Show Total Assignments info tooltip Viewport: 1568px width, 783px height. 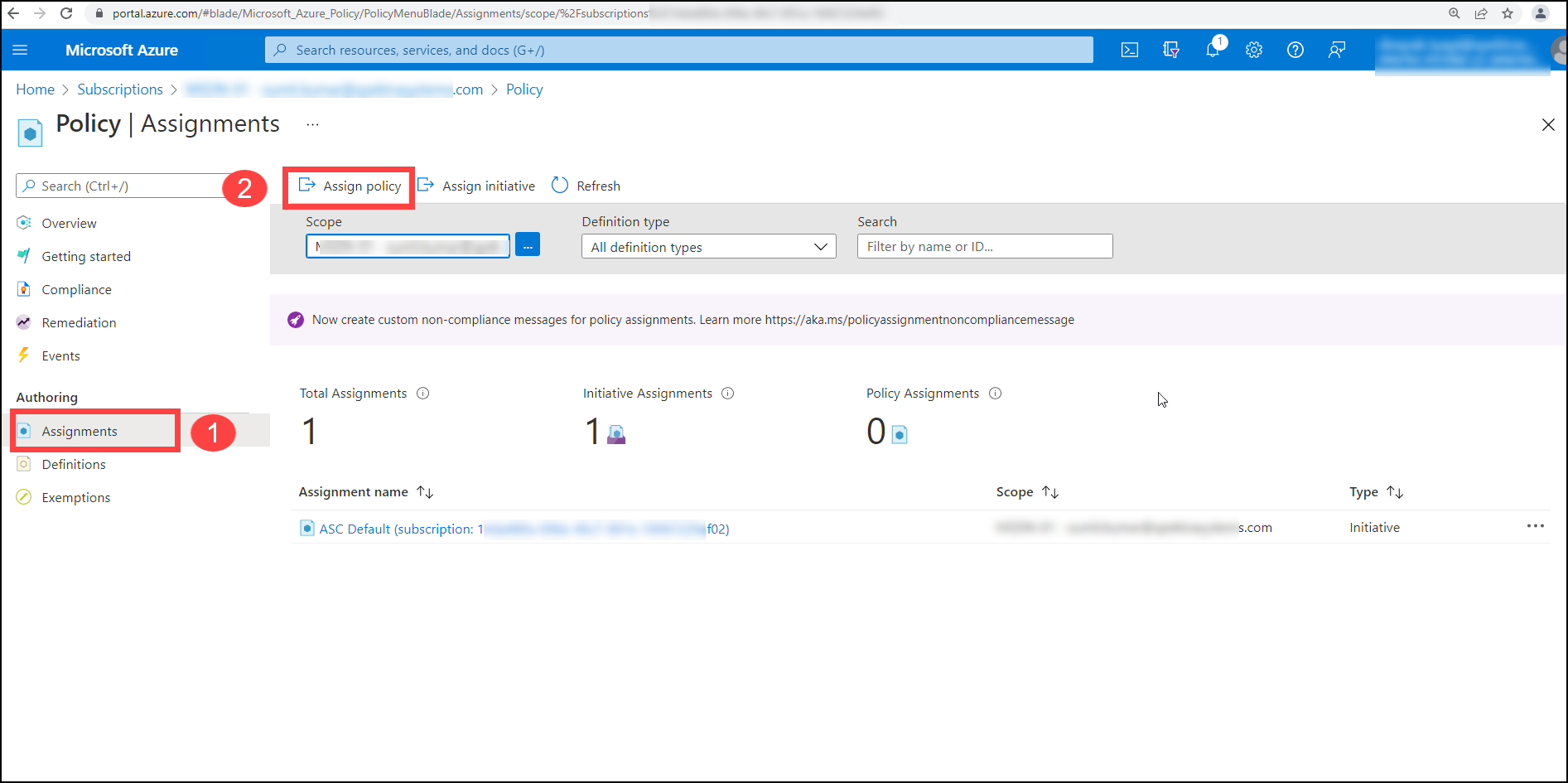tap(423, 394)
